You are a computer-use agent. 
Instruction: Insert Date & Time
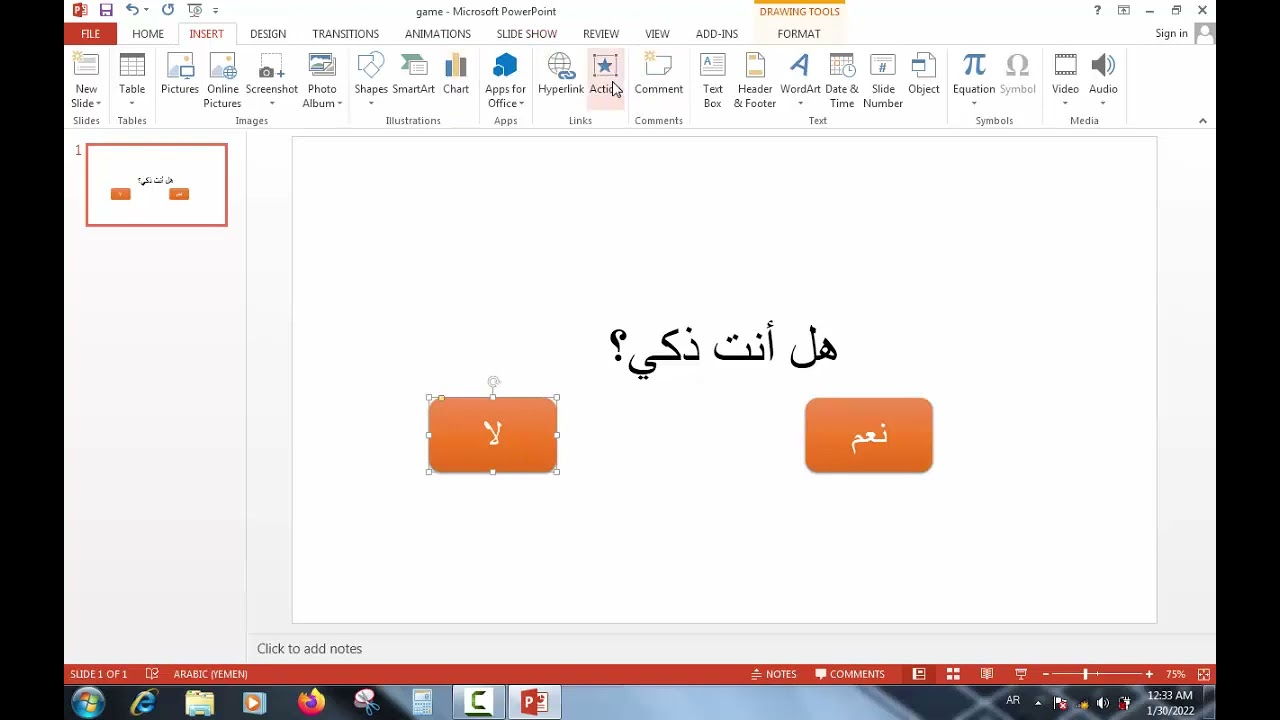(842, 81)
